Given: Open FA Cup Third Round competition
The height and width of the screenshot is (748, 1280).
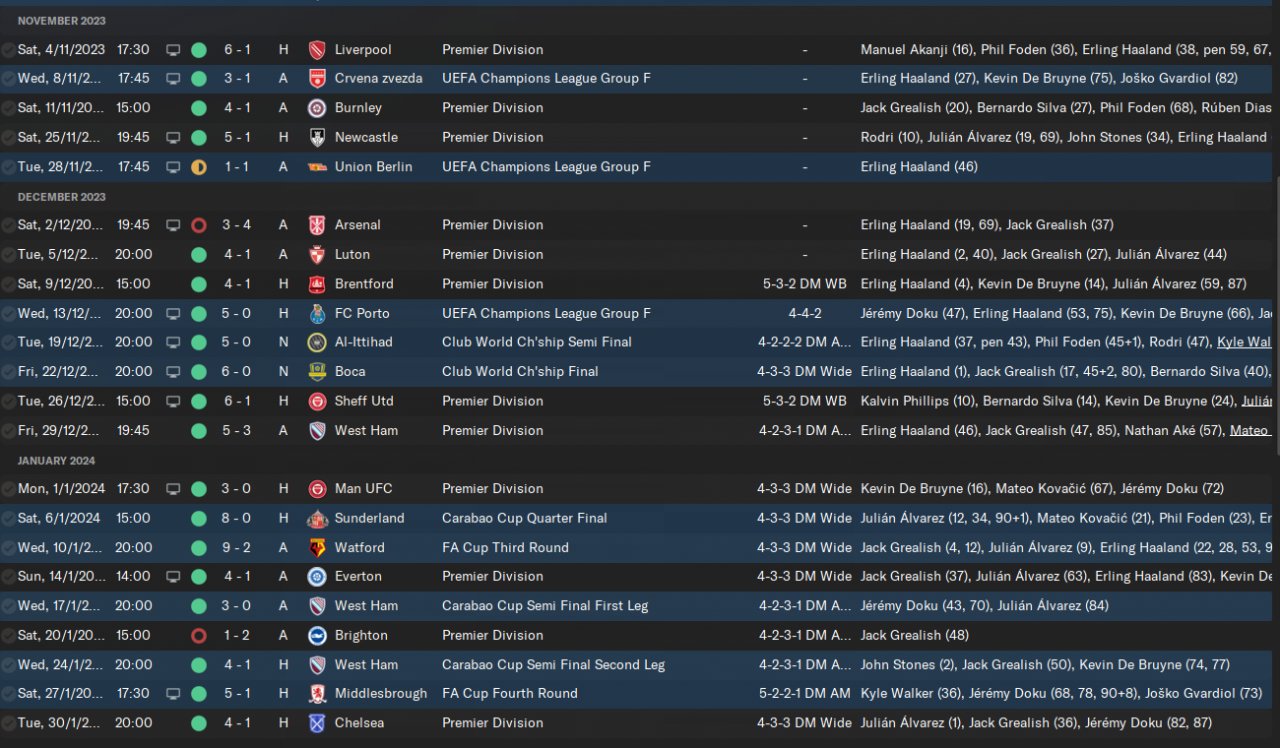Looking at the screenshot, I should (505, 548).
